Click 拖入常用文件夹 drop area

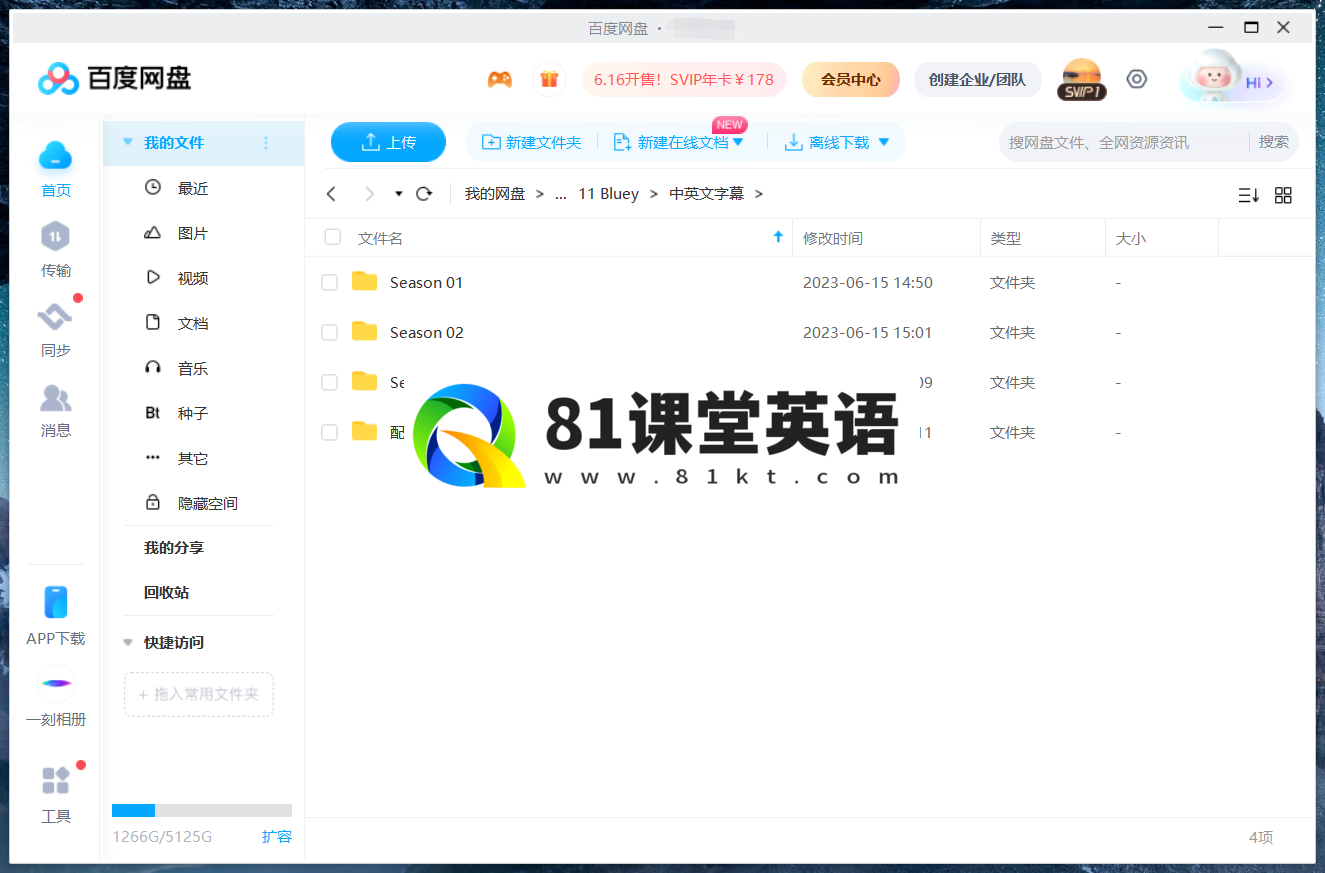199,694
